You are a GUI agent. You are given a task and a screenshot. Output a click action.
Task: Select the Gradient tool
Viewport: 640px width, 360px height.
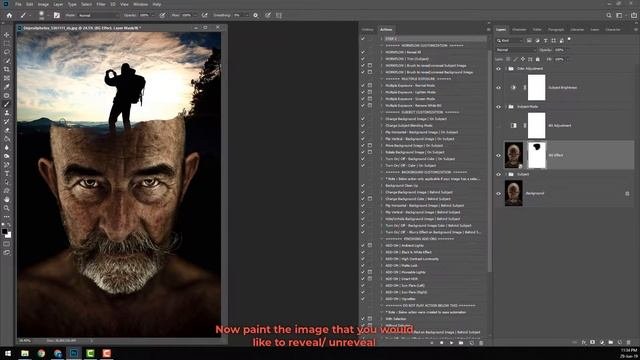(7, 139)
